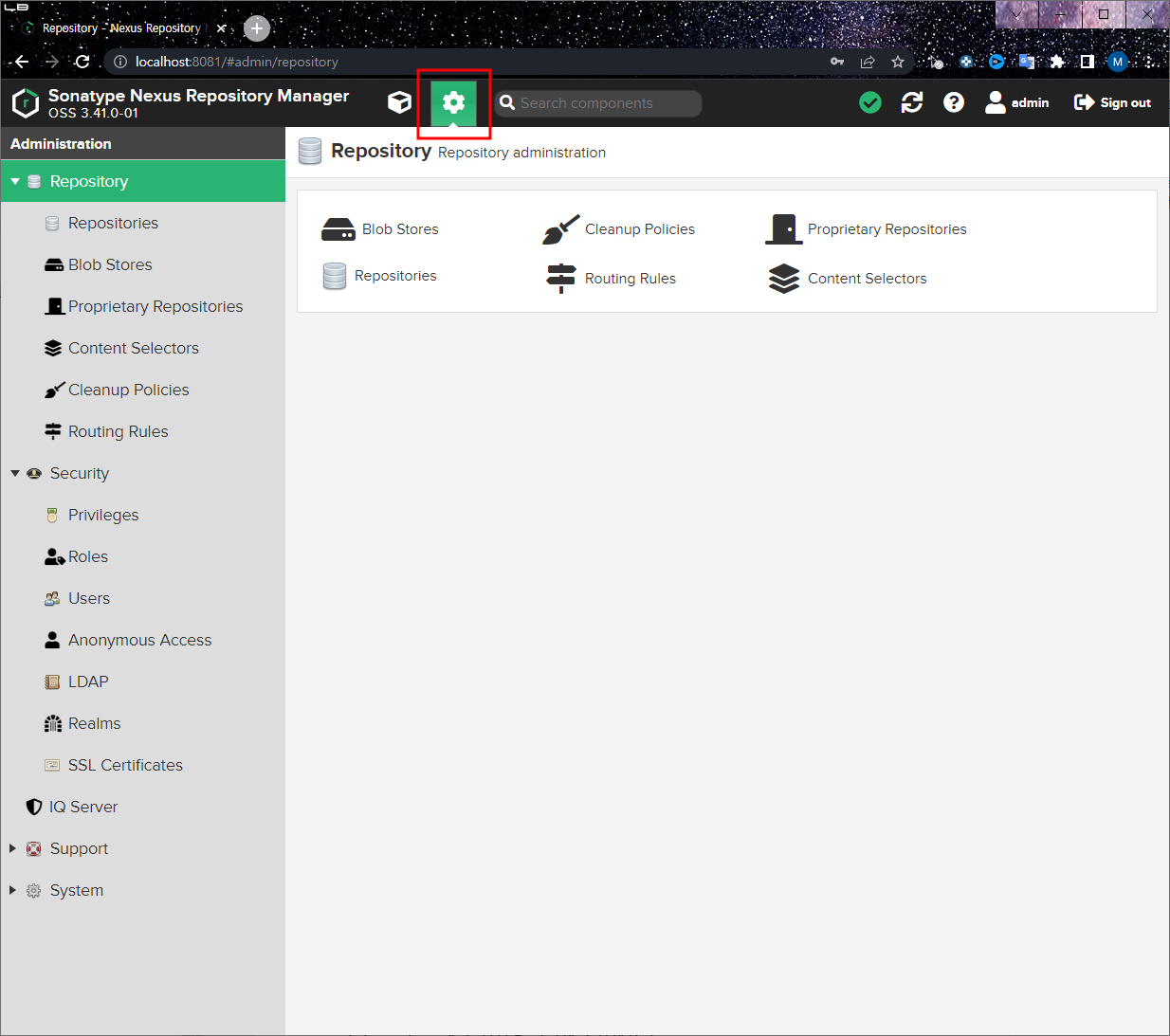Open Proprietary Repositories link in main panel
The width and height of the screenshot is (1170, 1036).
pyautogui.click(x=887, y=229)
